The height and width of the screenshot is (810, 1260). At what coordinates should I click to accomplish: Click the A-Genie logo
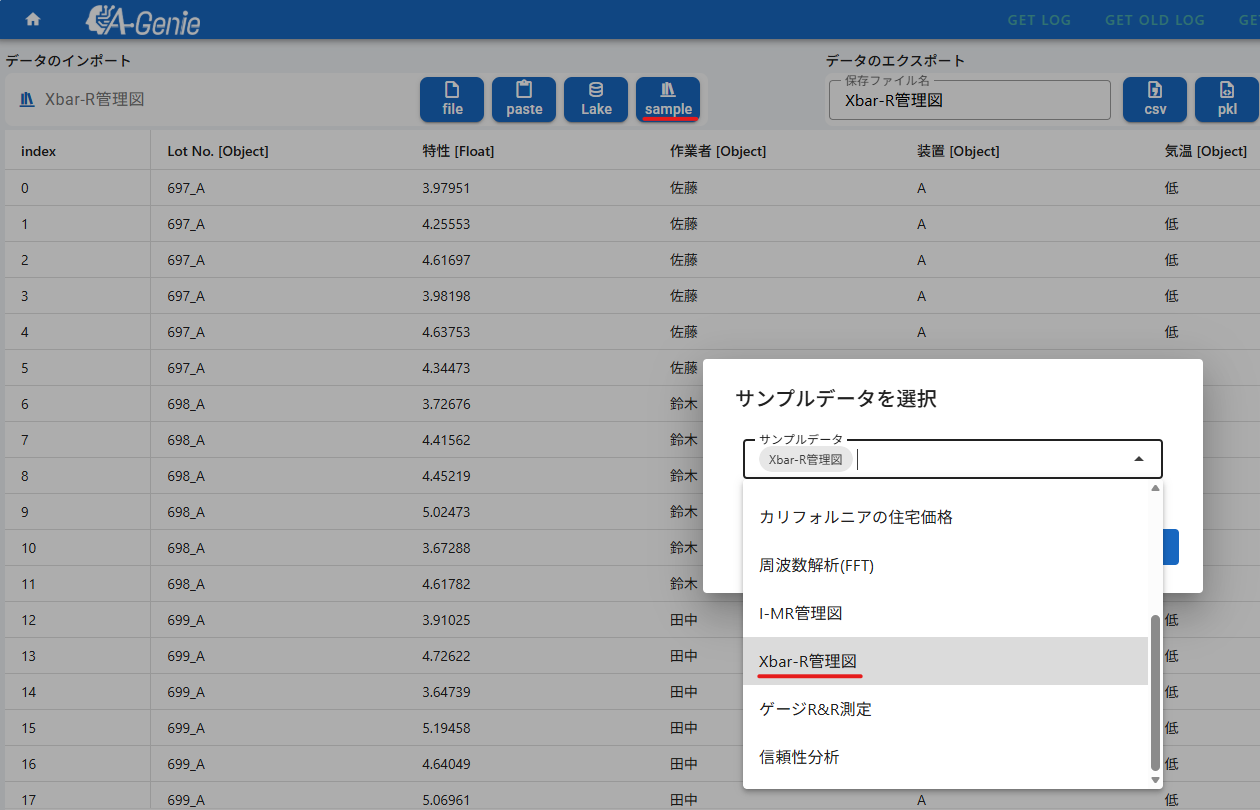click(x=143, y=20)
